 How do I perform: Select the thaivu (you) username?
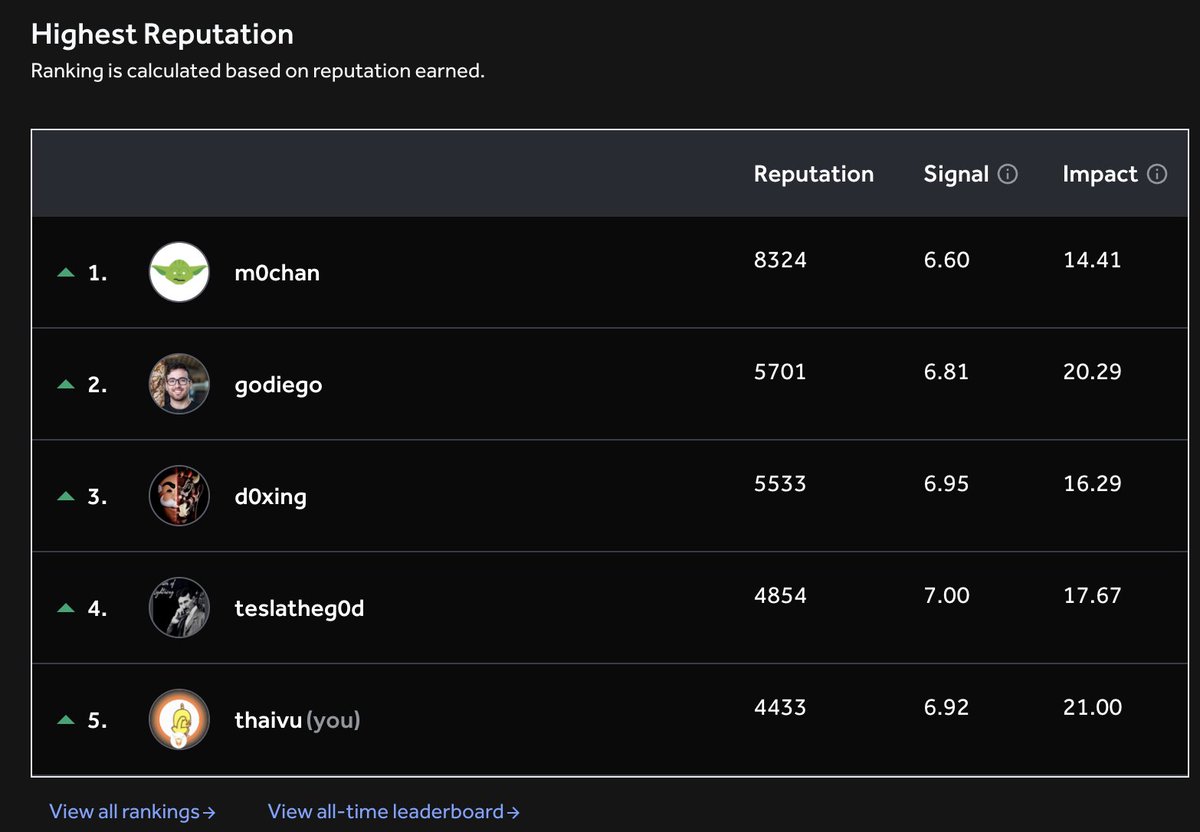297,720
